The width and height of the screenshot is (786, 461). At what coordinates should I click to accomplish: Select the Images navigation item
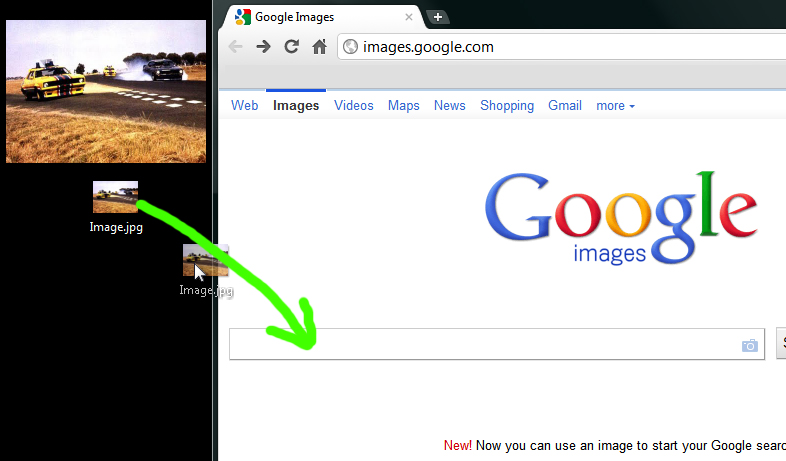(x=296, y=106)
